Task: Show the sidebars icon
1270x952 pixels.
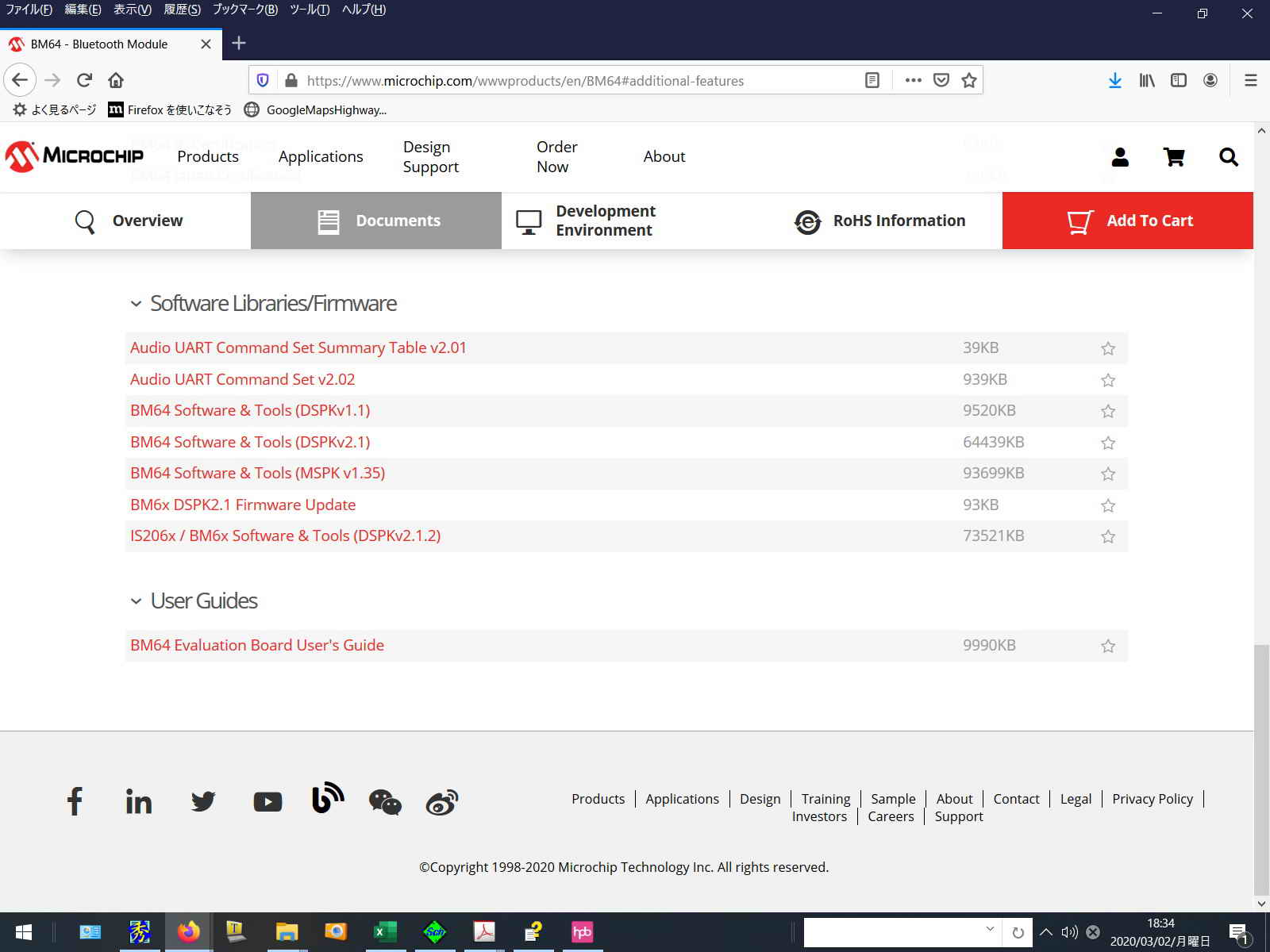Action: [1179, 80]
